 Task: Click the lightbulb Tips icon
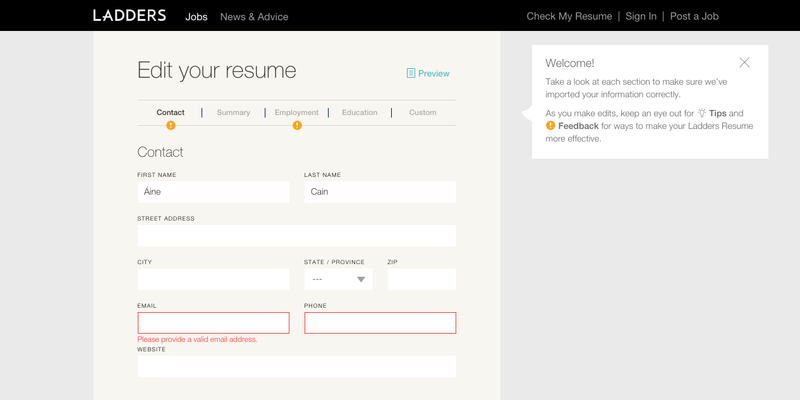coord(702,113)
